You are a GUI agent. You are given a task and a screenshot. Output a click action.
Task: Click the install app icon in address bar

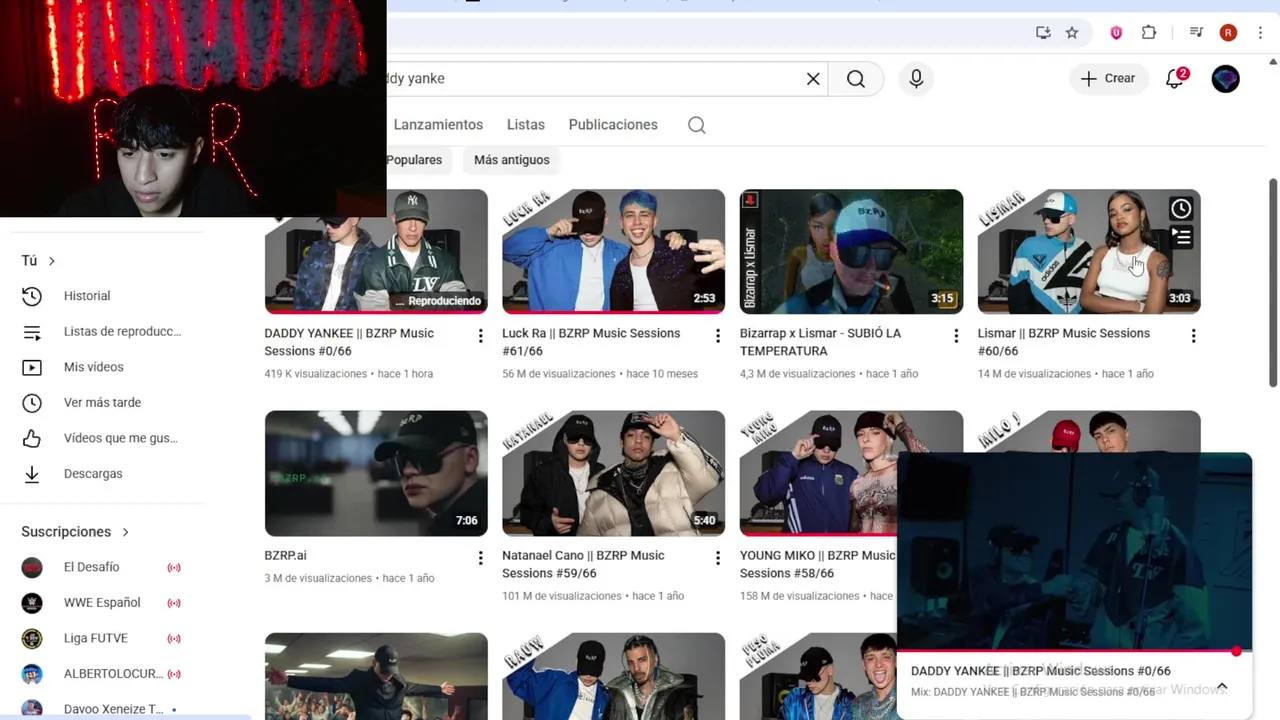tap(1043, 33)
